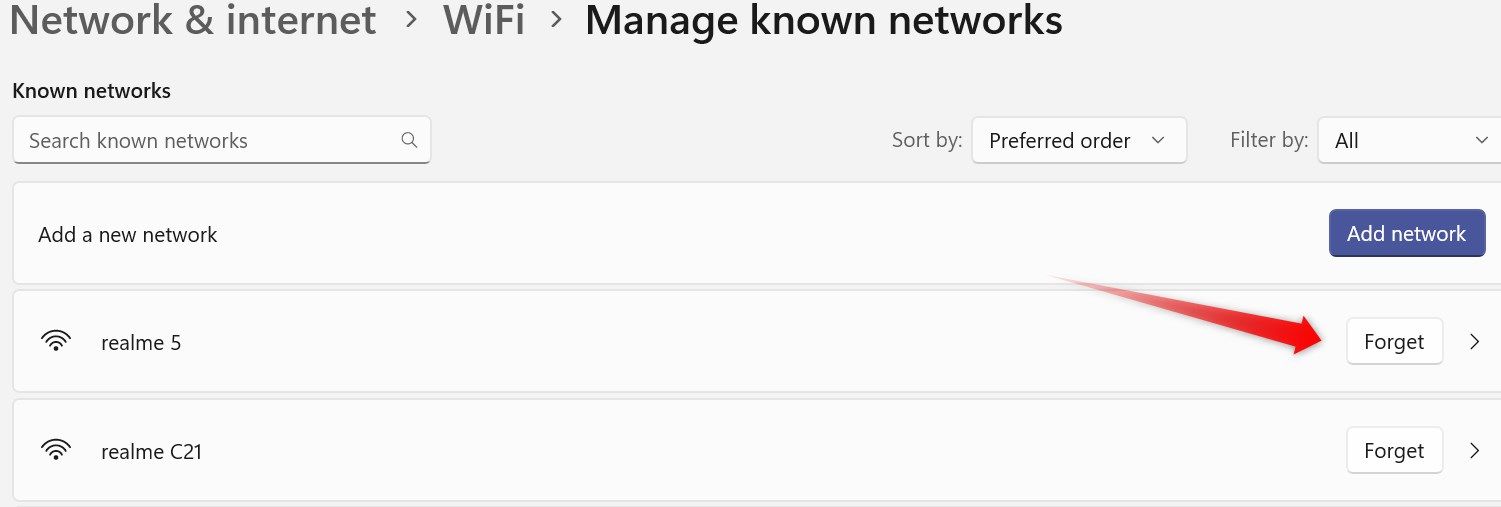Click the search magnifier icon
This screenshot has height=507, width=1501.
pyautogui.click(x=409, y=140)
